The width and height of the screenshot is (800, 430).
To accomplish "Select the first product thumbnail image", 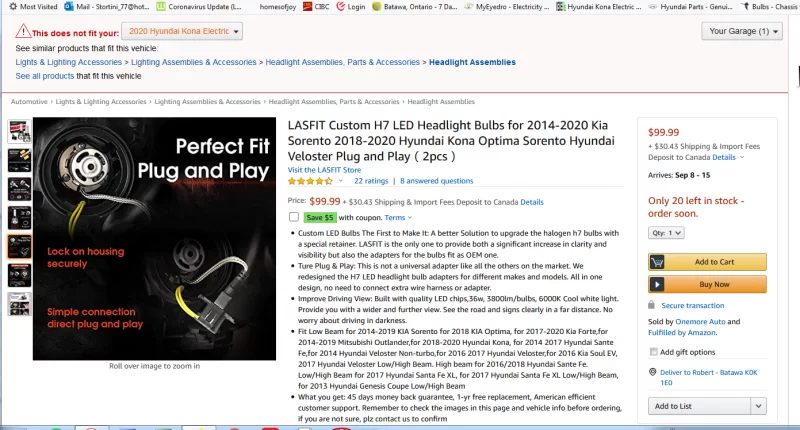I will [19, 132].
